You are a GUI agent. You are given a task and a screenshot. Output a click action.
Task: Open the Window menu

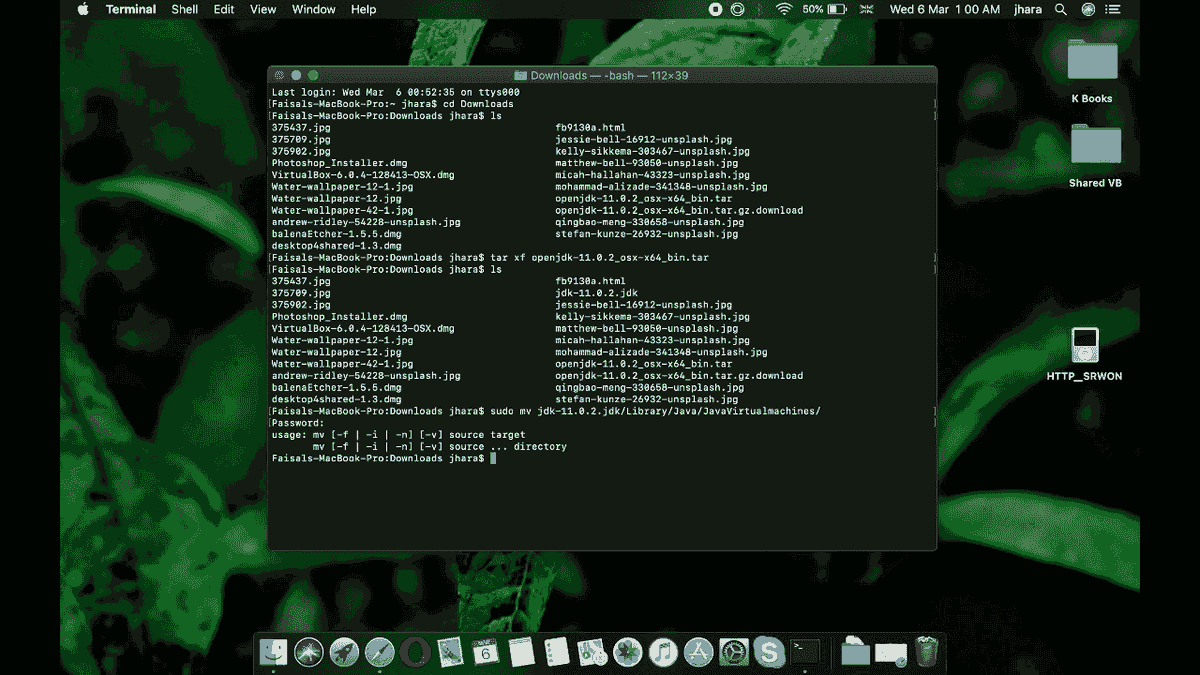point(314,9)
